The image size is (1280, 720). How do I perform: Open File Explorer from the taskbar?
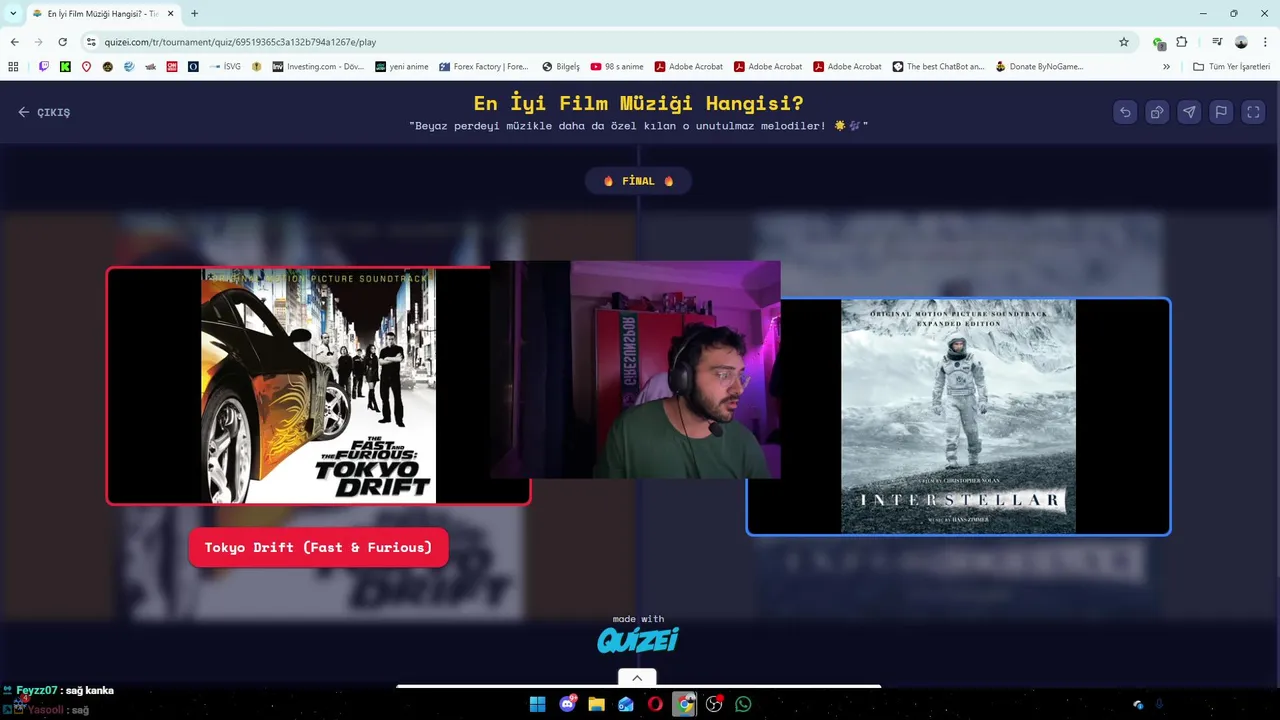click(x=597, y=704)
